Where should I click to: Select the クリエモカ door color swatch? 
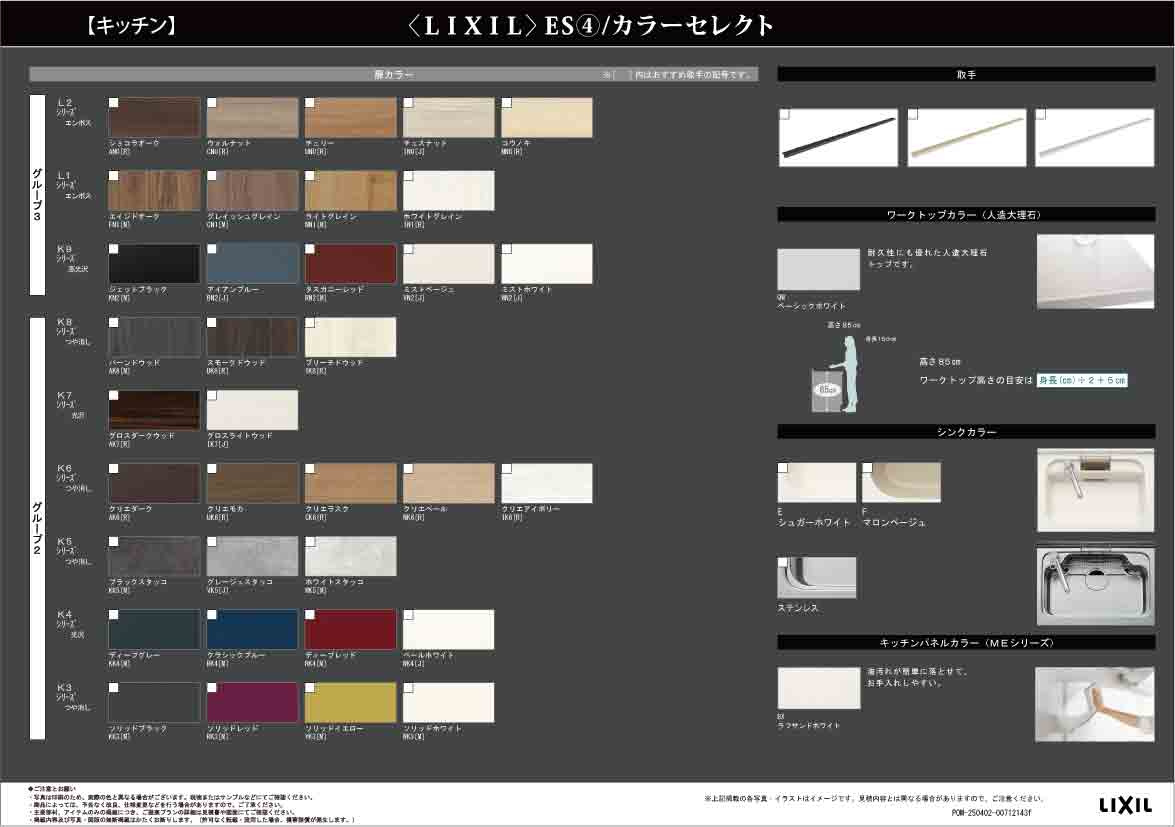click(x=251, y=481)
